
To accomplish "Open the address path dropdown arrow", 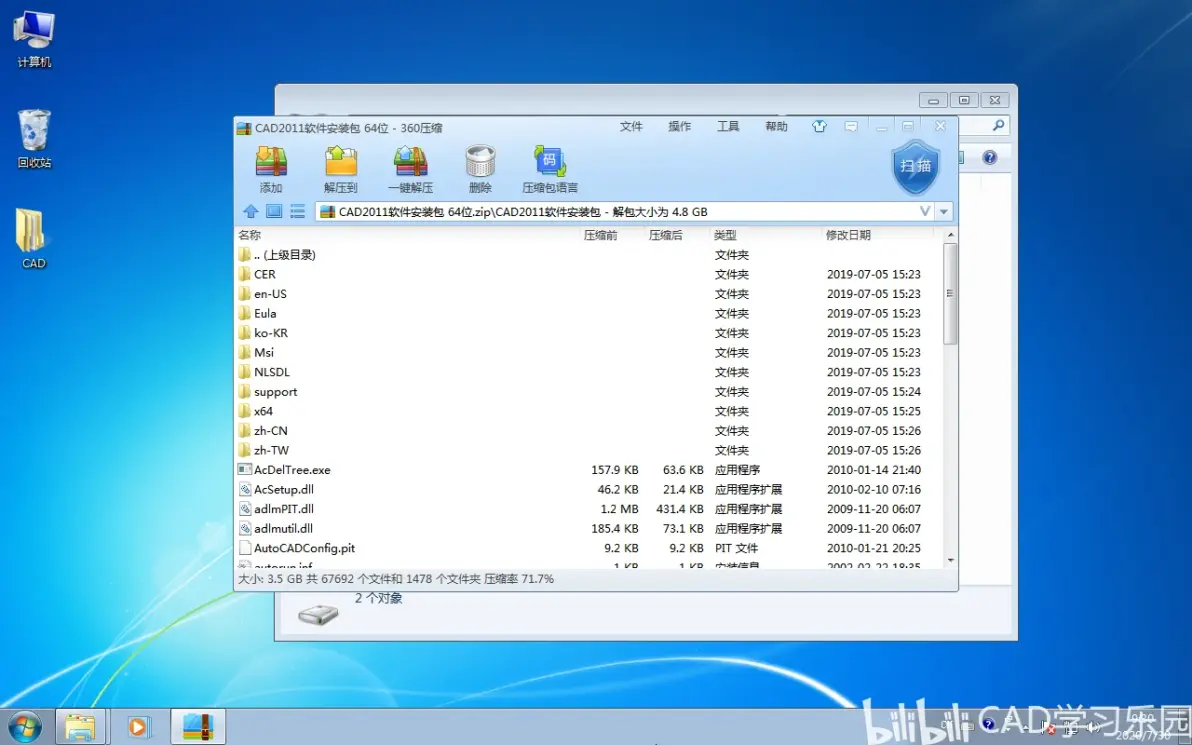I will pos(944,211).
